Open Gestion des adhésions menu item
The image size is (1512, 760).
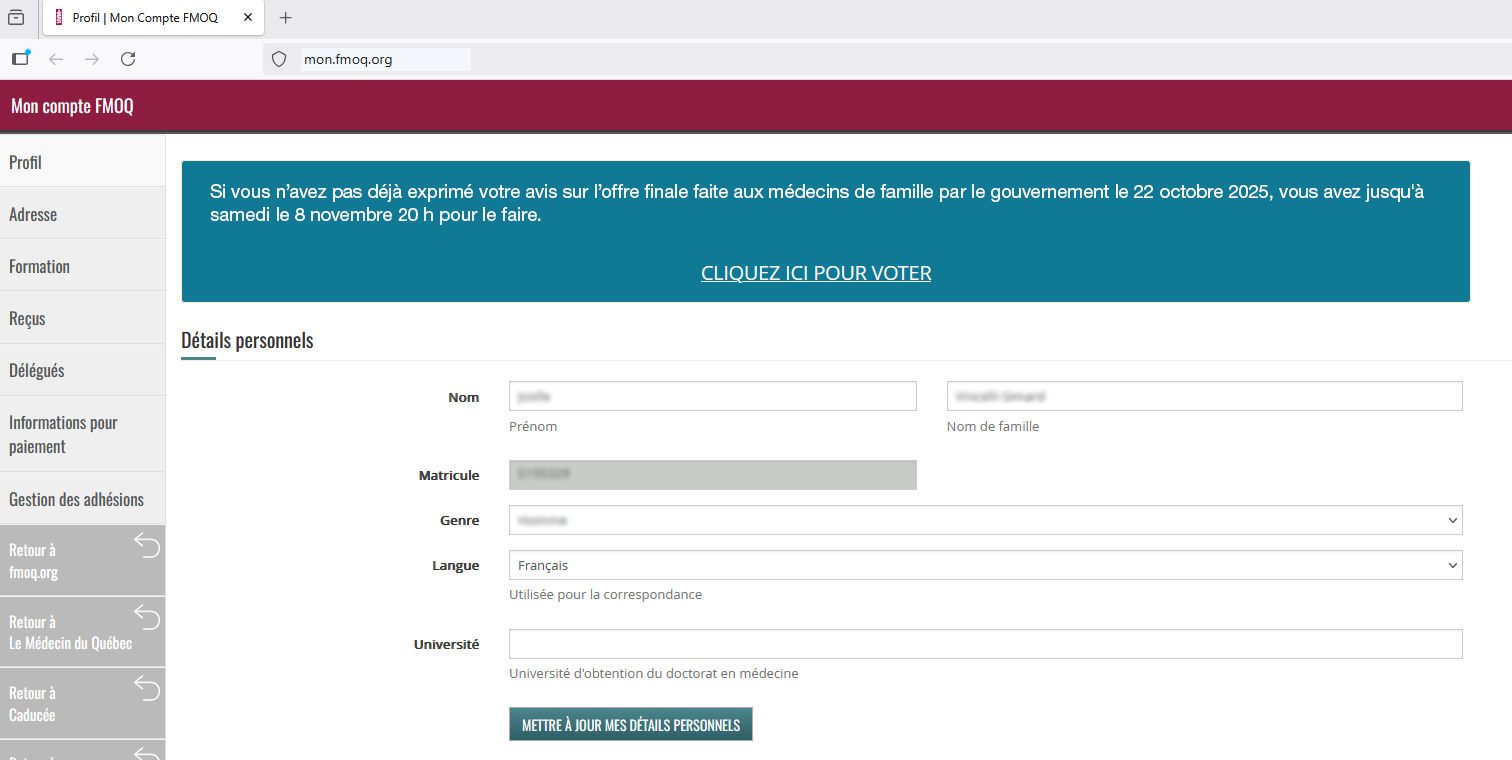76,499
